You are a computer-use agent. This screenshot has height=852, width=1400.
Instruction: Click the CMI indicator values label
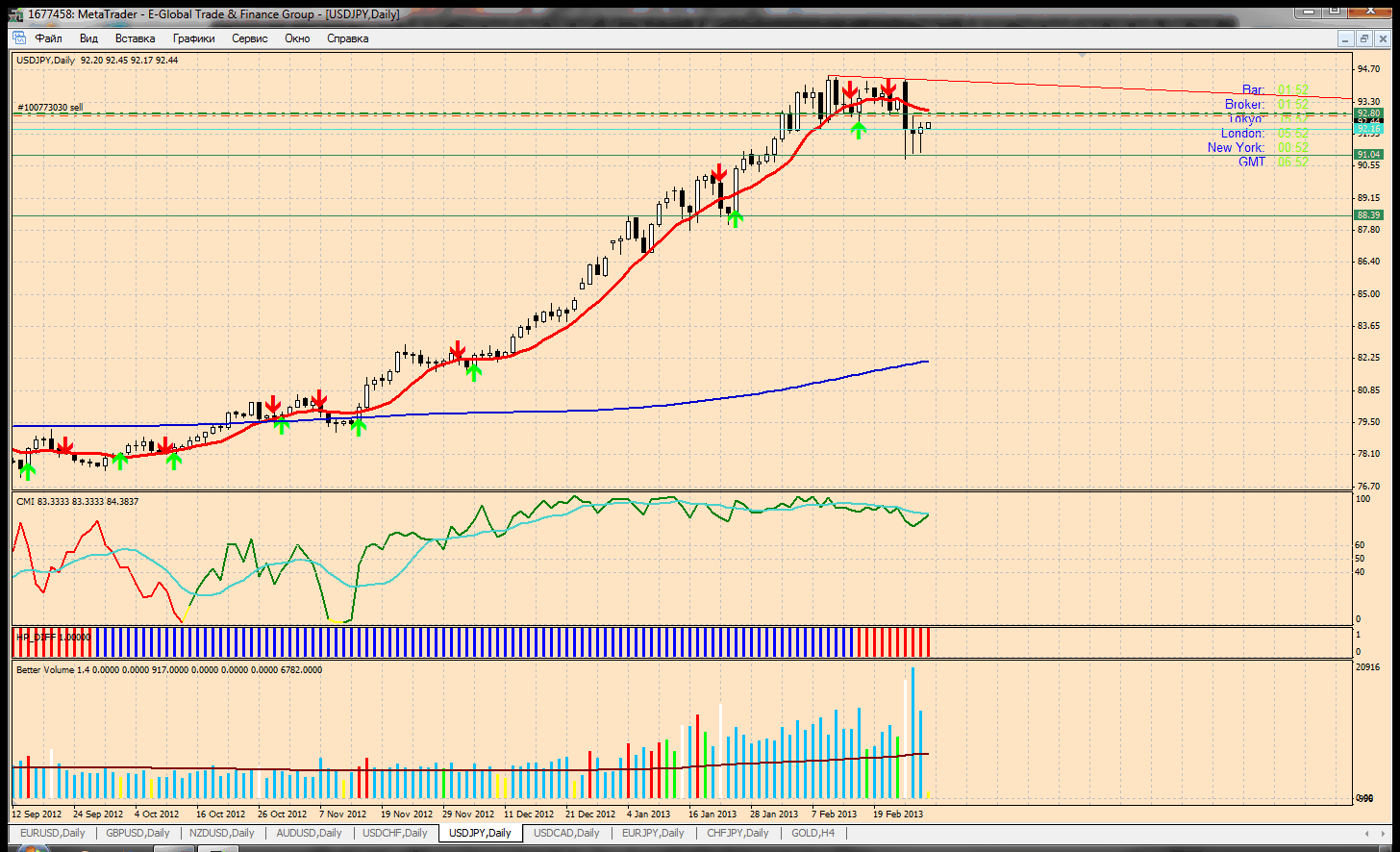pos(77,501)
